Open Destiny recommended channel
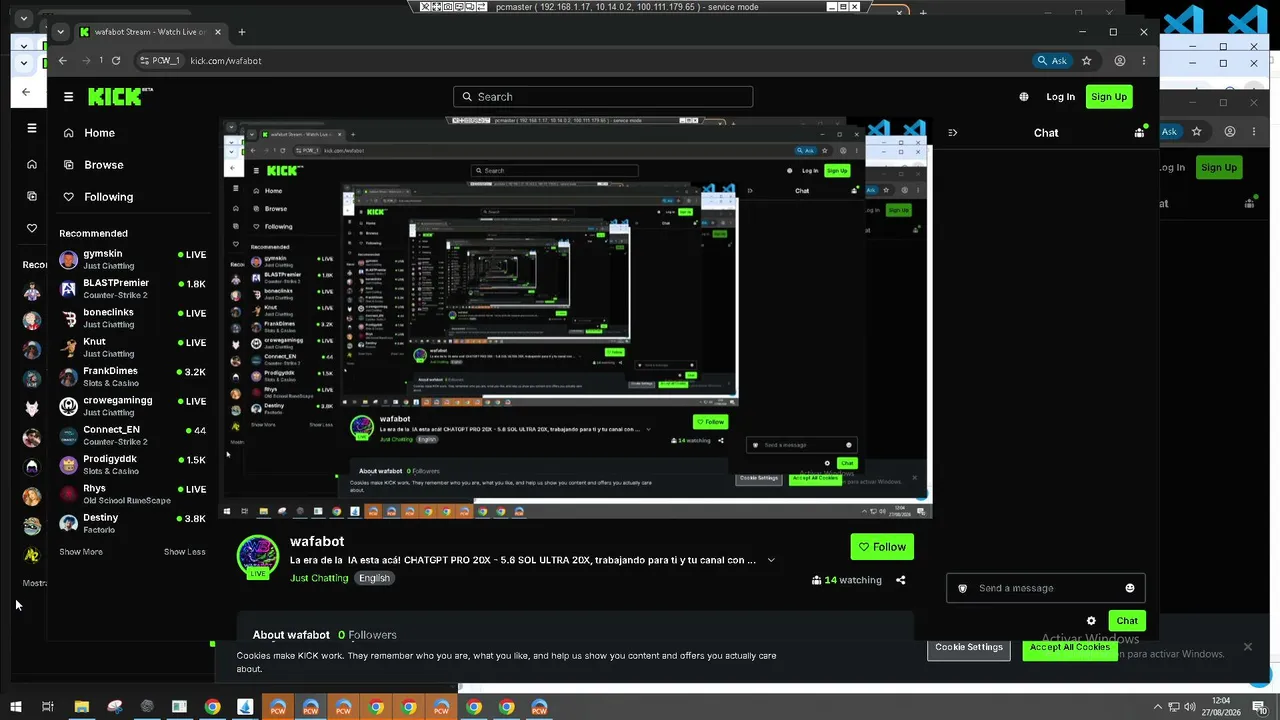1280x720 pixels. (x=133, y=524)
